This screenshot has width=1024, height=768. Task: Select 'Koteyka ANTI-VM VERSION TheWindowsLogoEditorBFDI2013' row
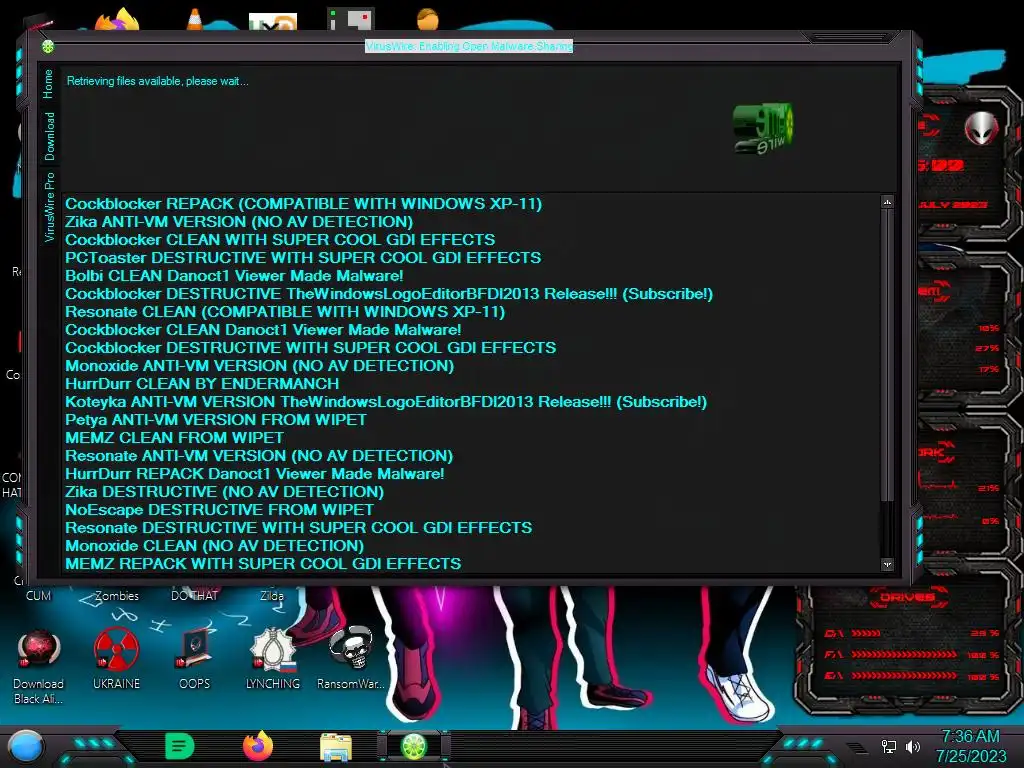386,402
